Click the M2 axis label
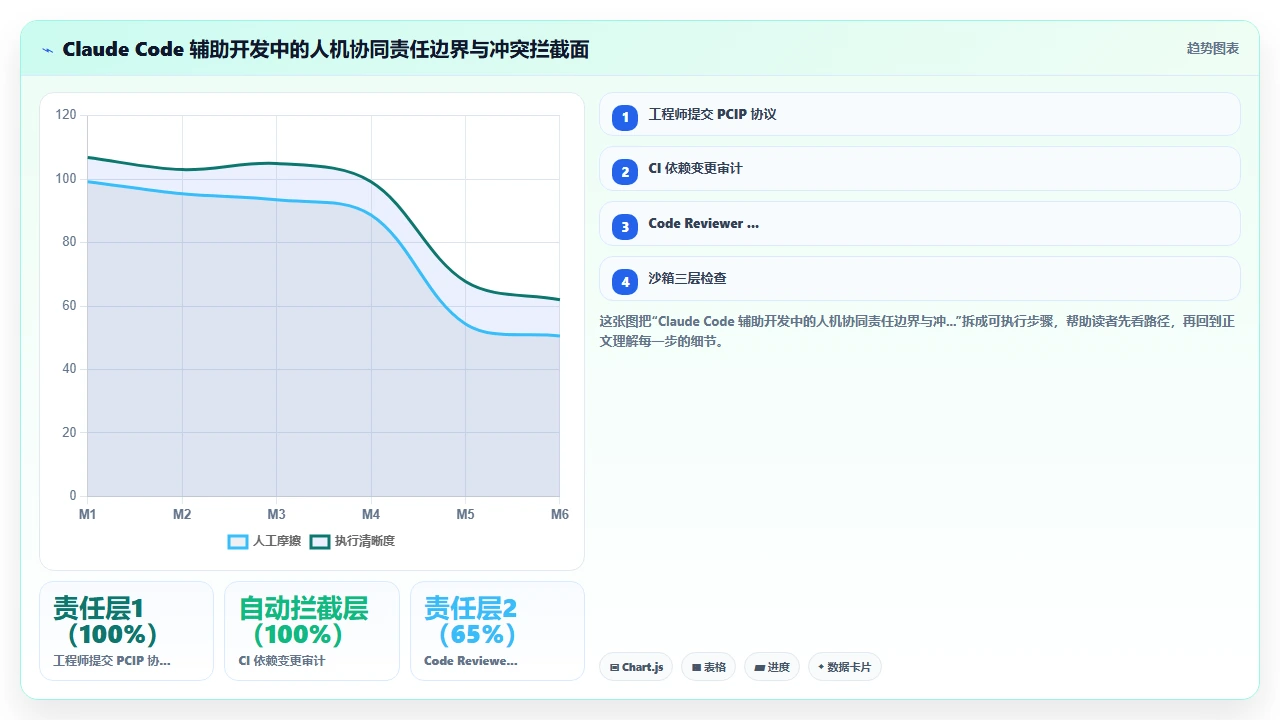The image size is (1280, 720). pyautogui.click(x=182, y=514)
